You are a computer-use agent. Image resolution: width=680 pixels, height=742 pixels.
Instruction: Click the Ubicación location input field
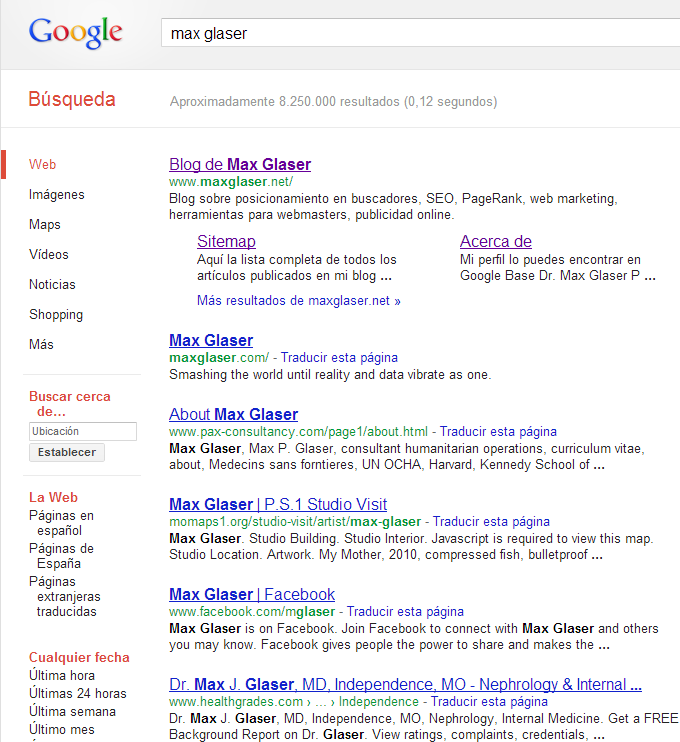(83, 432)
